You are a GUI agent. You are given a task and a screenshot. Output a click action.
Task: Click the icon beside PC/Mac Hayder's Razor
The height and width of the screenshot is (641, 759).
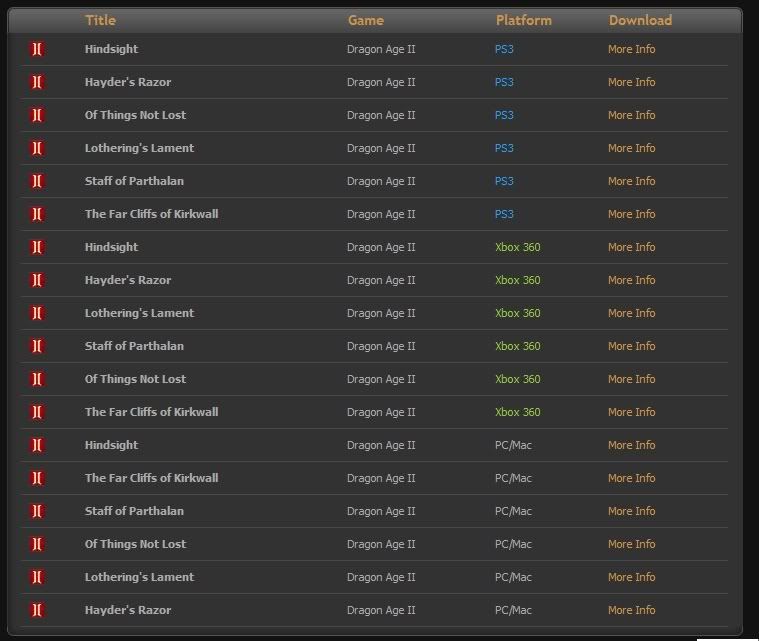click(37, 610)
